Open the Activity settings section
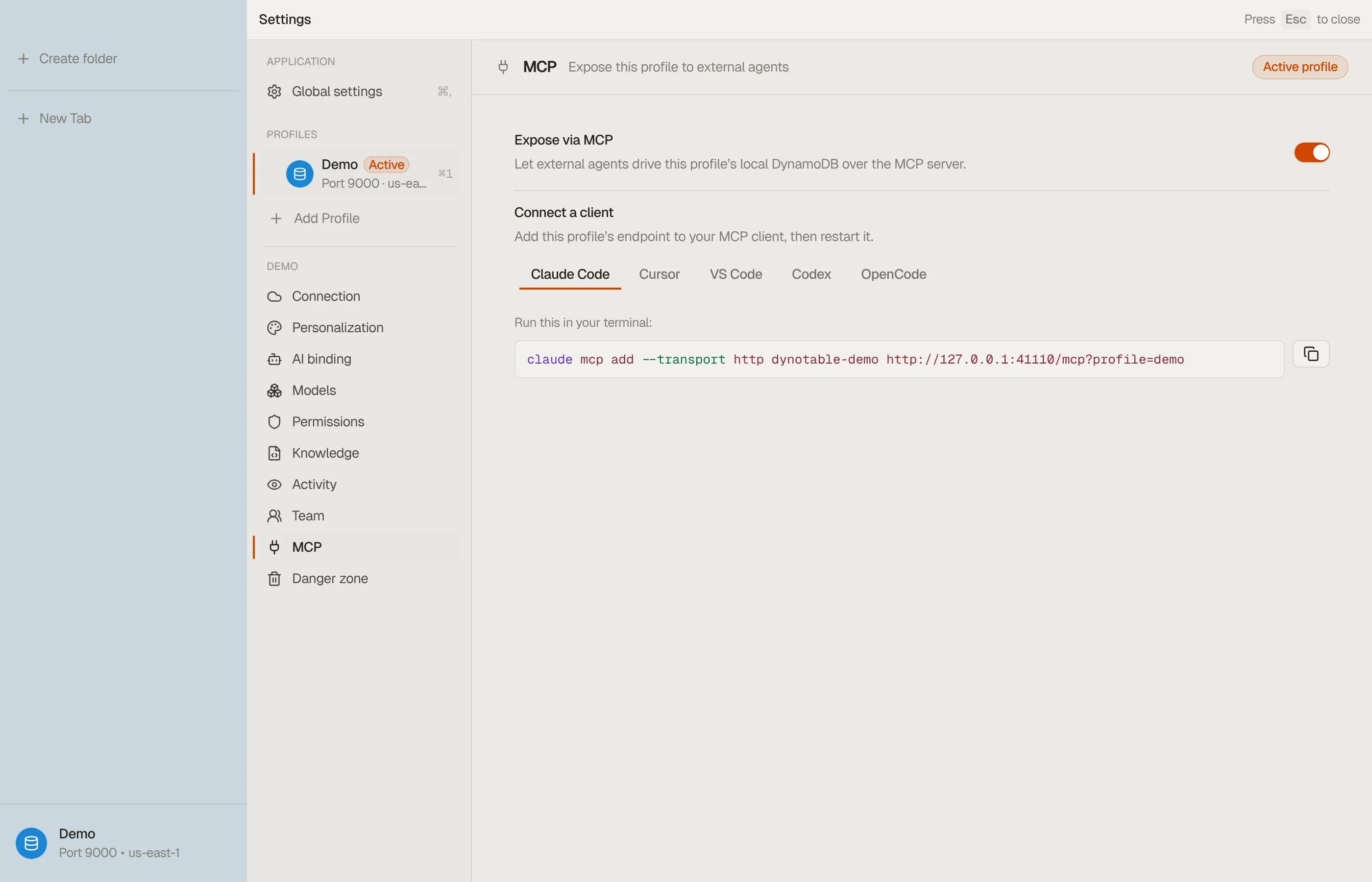Image resolution: width=1372 pixels, height=882 pixels. 359,485
